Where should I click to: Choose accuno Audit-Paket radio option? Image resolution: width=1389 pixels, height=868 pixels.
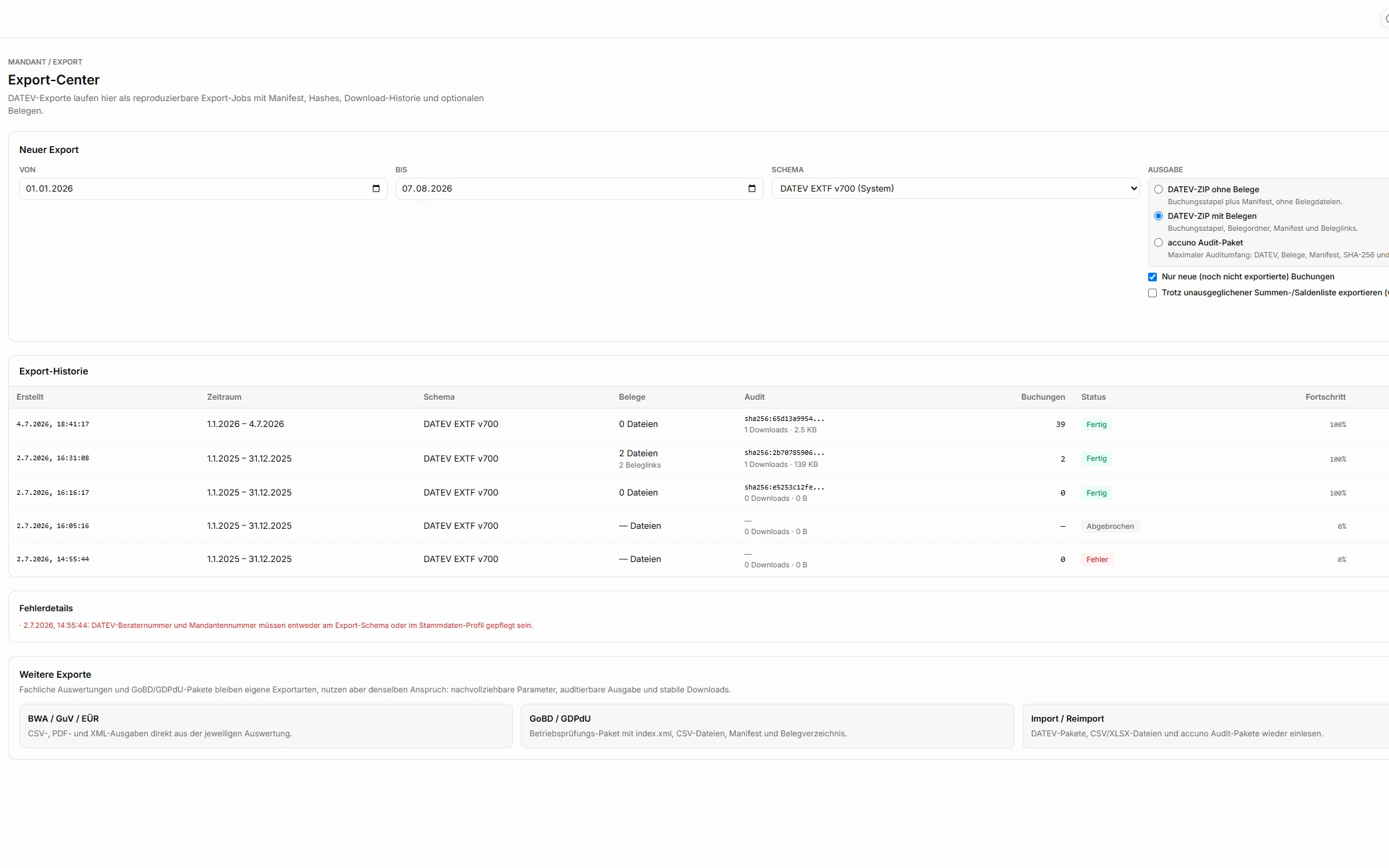point(1158,243)
